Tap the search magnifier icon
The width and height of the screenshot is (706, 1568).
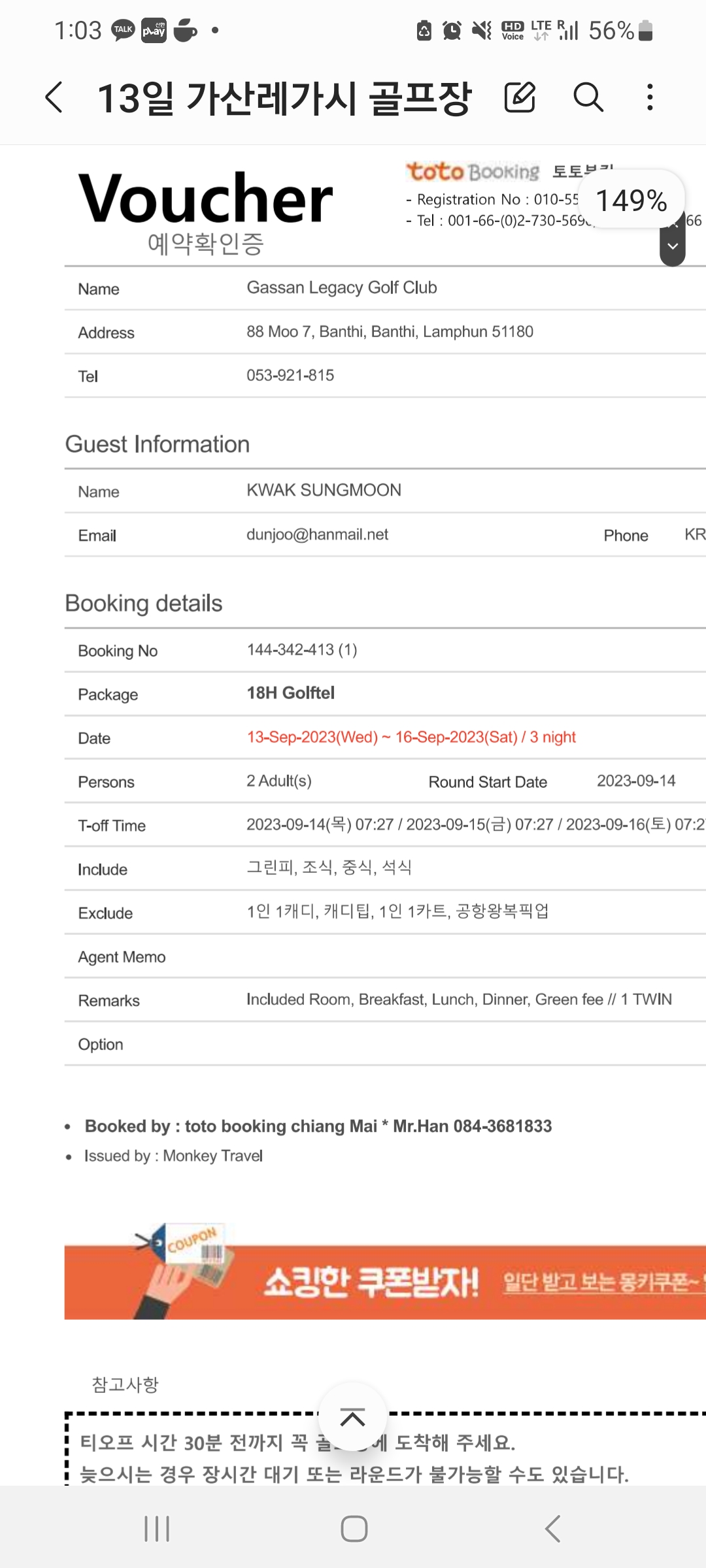(588, 98)
